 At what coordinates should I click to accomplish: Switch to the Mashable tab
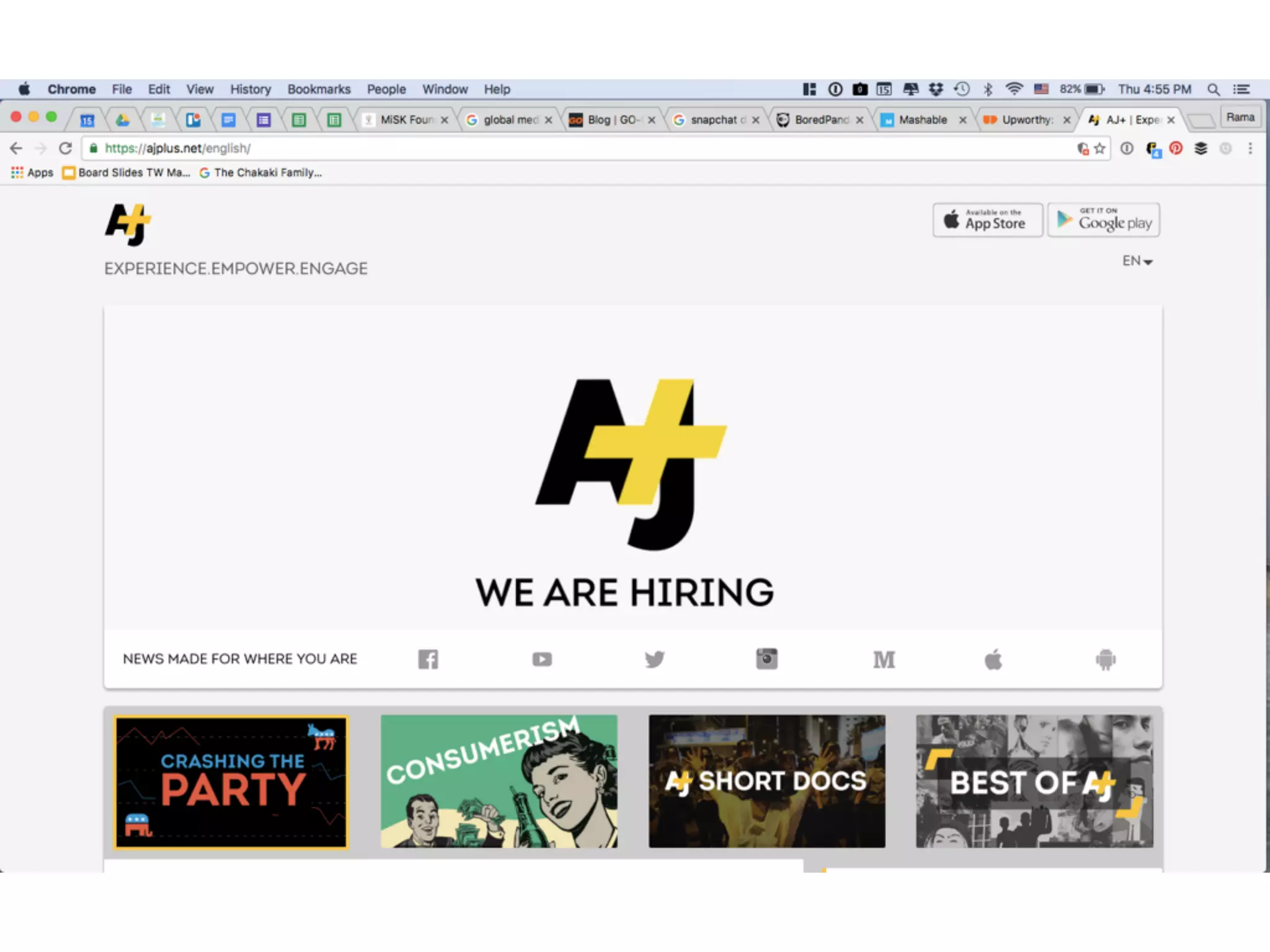pos(921,120)
